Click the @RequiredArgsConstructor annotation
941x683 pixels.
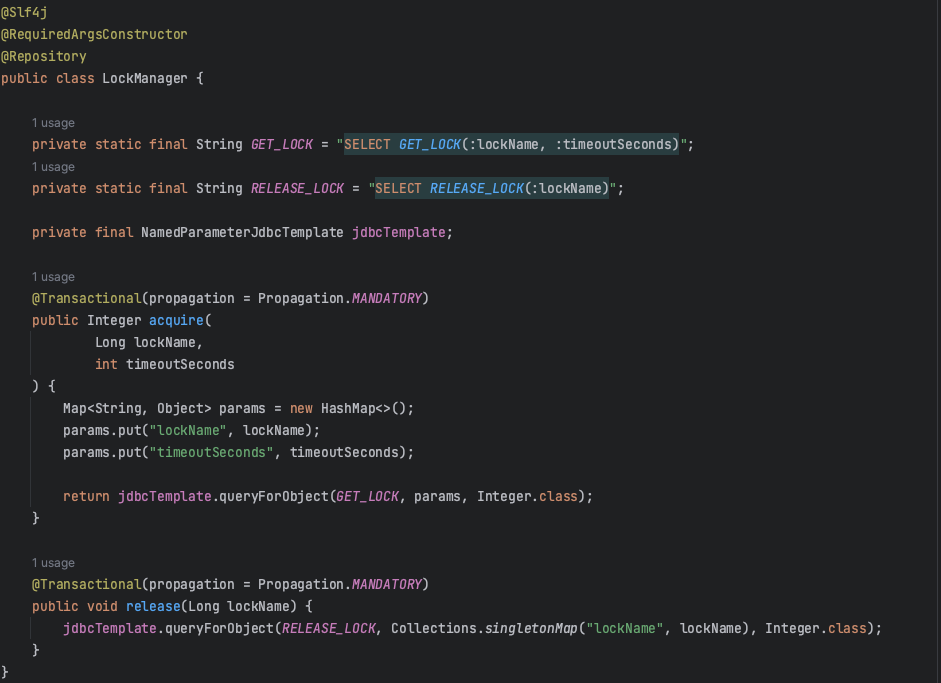pos(94,34)
